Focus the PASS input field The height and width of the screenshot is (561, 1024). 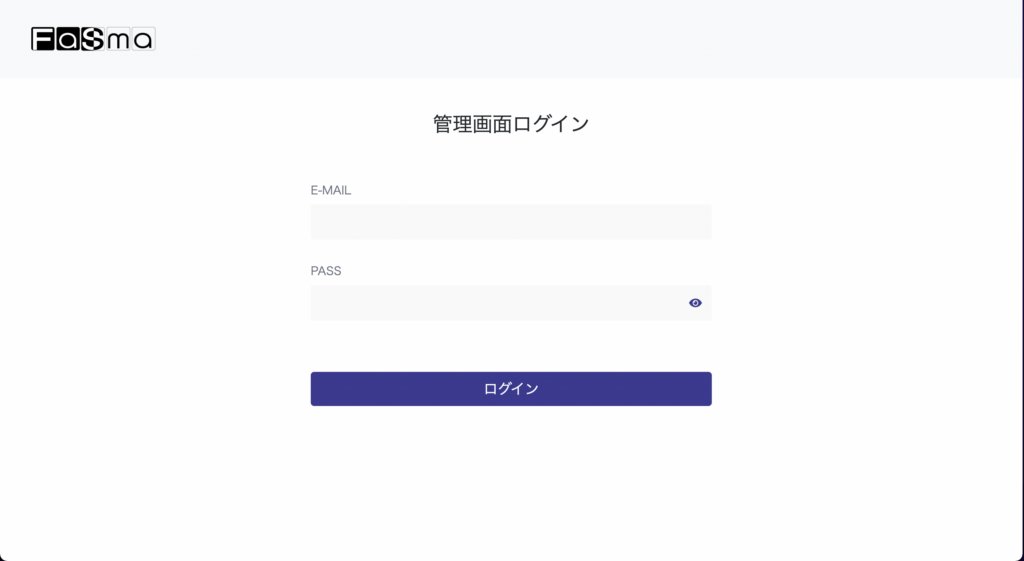pyautogui.click(x=495, y=303)
